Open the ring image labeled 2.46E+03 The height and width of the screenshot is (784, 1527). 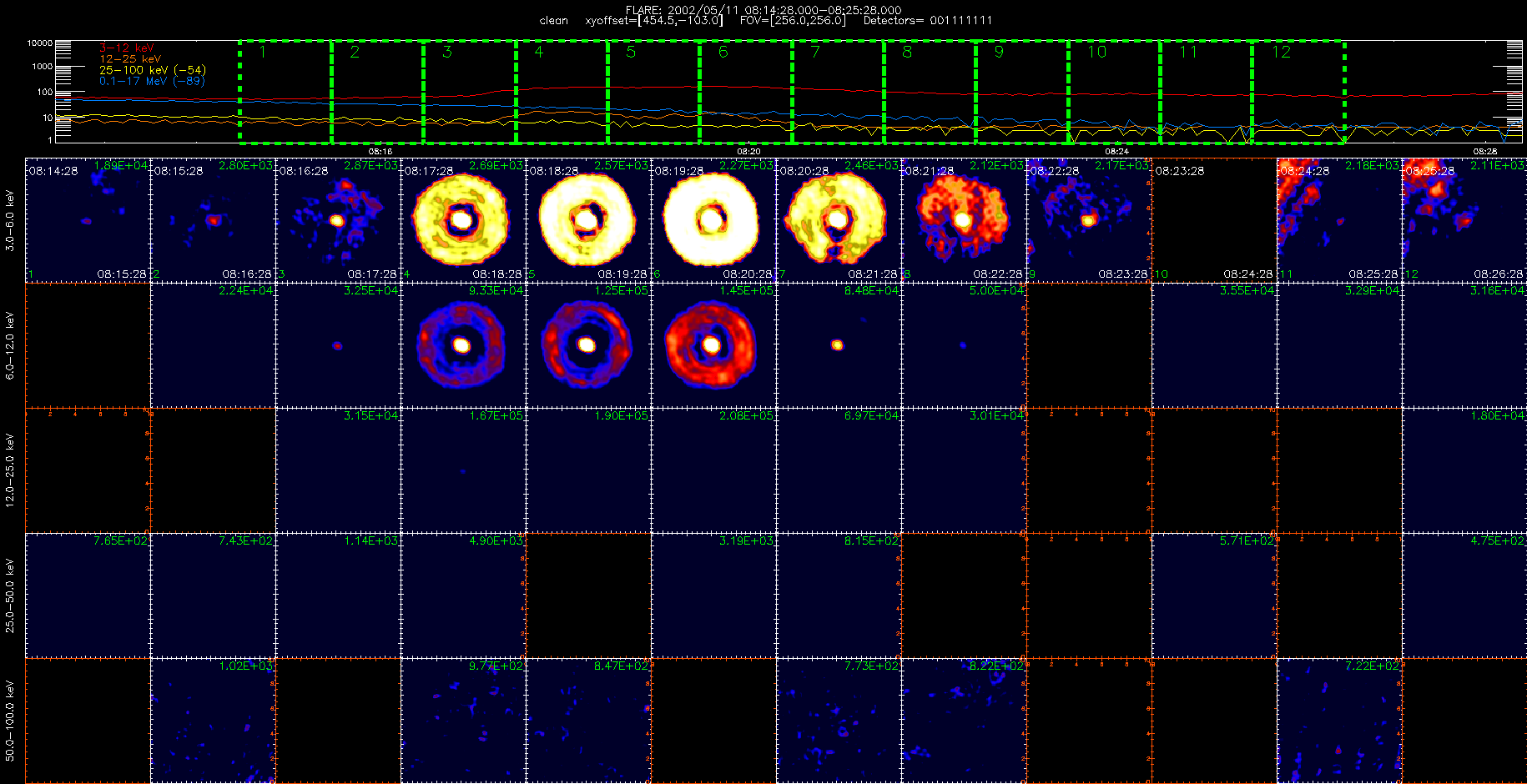(x=839, y=220)
